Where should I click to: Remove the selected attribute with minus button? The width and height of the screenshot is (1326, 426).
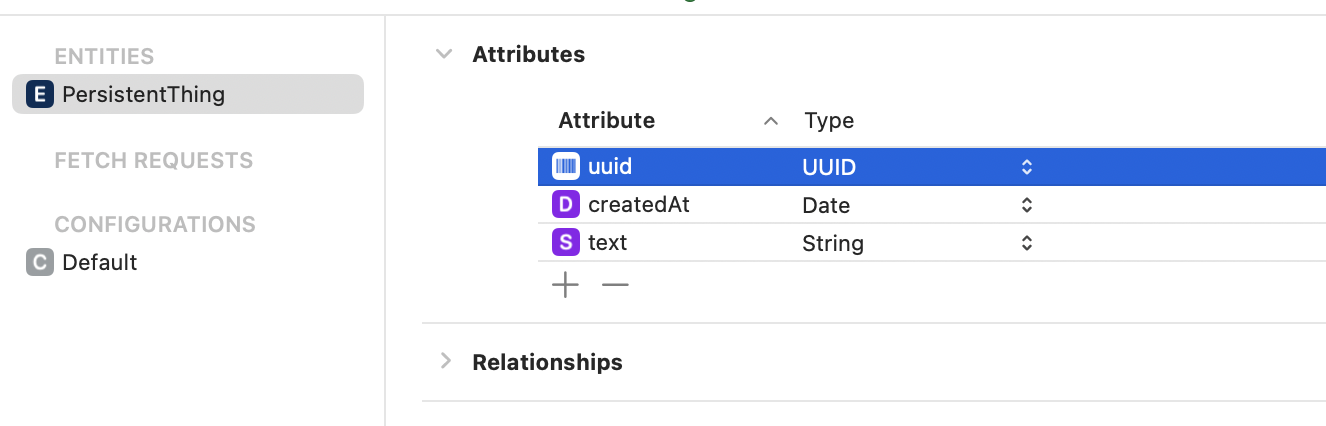click(x=615, y=286)
